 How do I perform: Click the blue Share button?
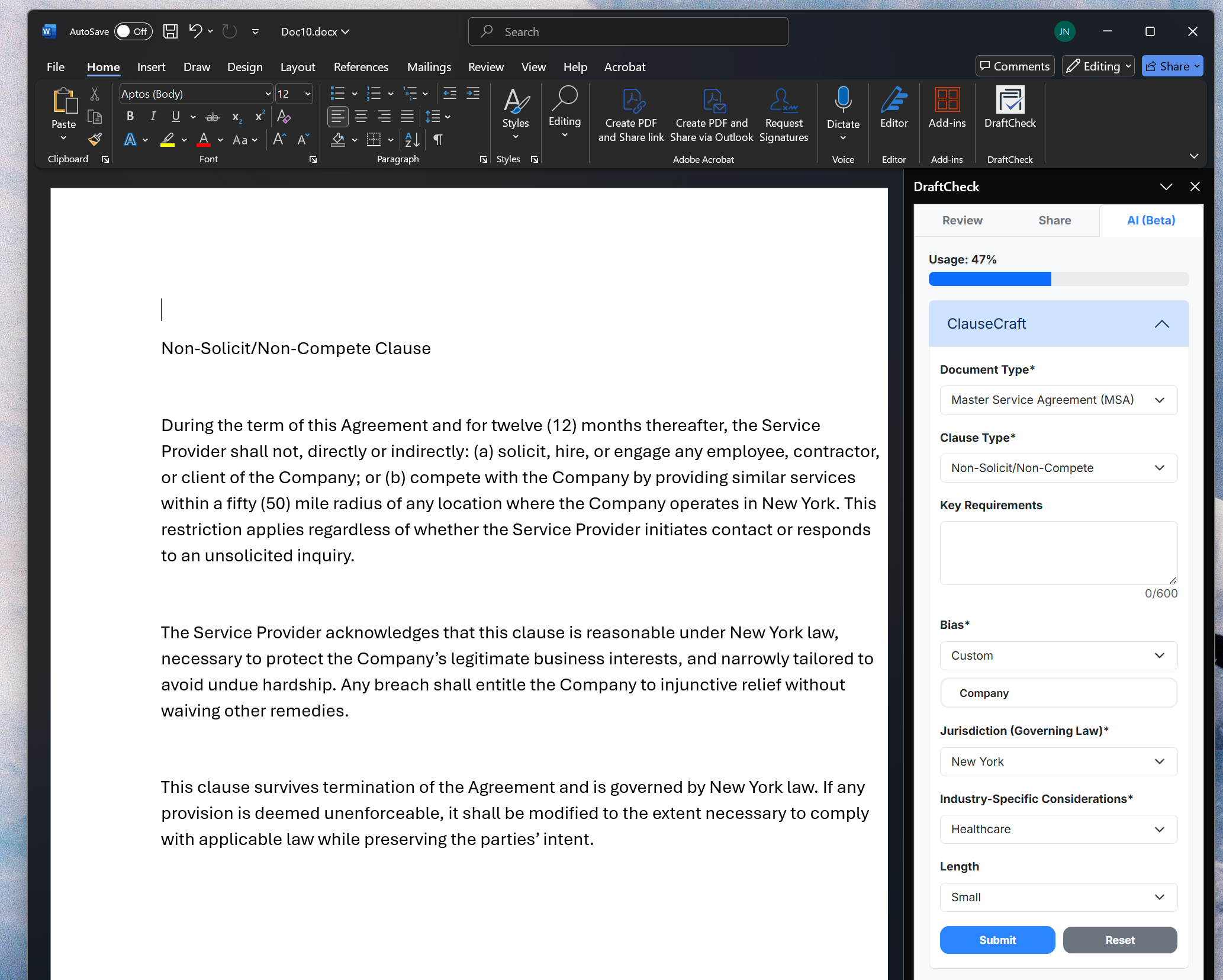[1171, 66]
